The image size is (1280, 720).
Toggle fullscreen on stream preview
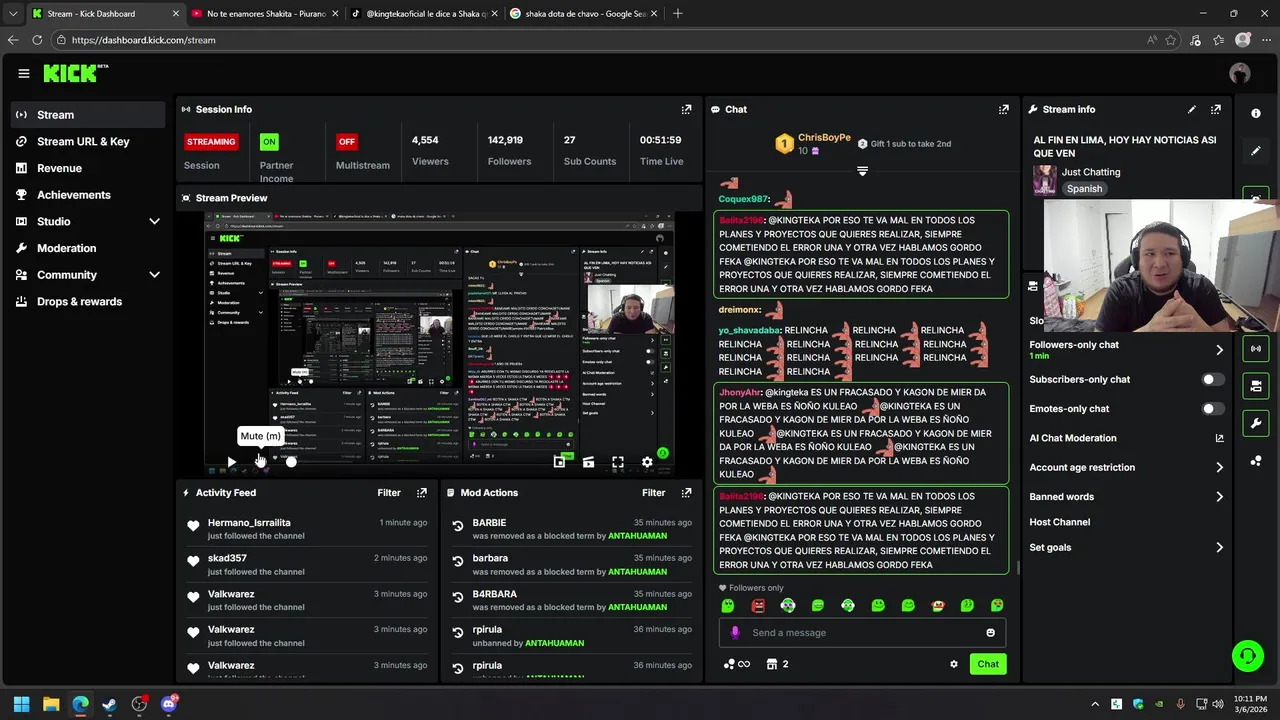(x=618, y=462)
